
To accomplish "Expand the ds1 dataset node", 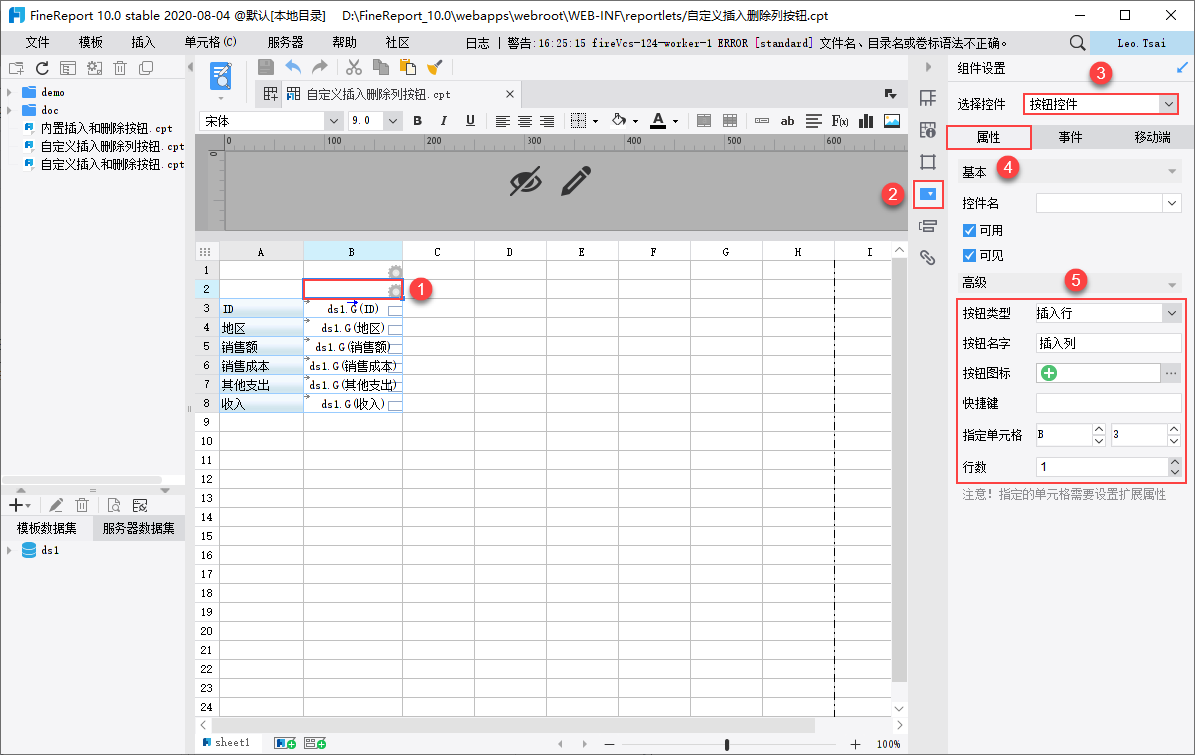I will click(9, 550).
